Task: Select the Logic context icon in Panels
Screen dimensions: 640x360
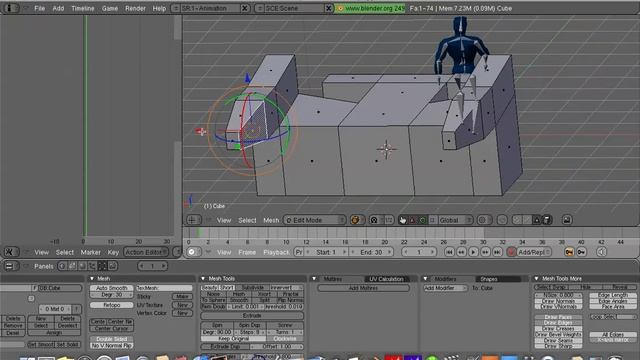Action: pyautogui.click(x=62, y=266)
